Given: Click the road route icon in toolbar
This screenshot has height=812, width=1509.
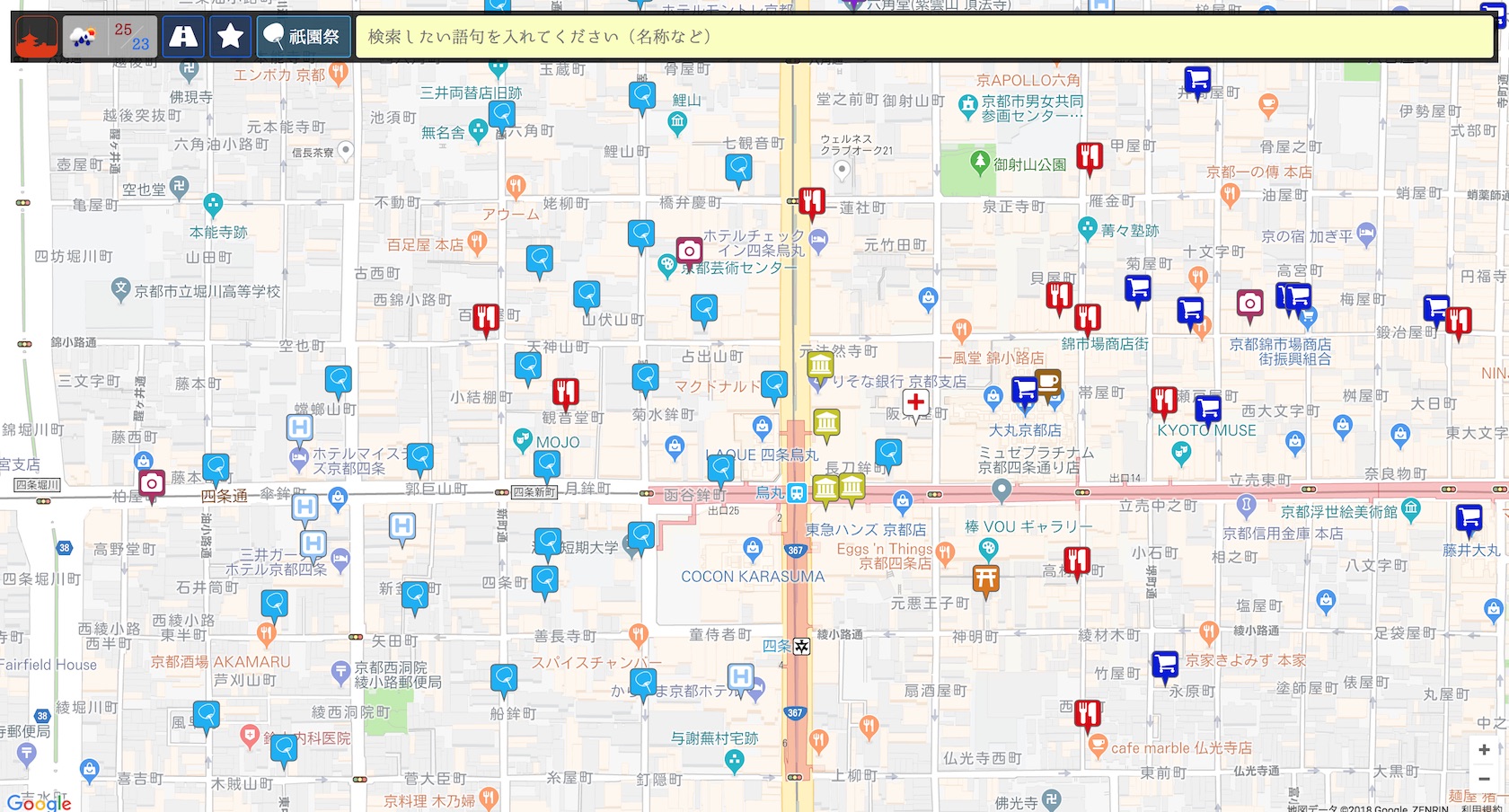Looking at the screenshot, I should click(183, 37).
